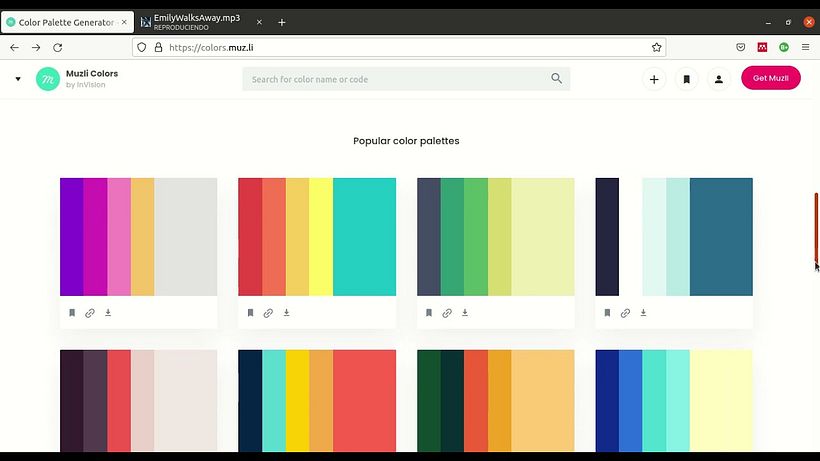Open the user account profile icon
The width and height of the screenshot is (820, 461).
tap(719, 79)
